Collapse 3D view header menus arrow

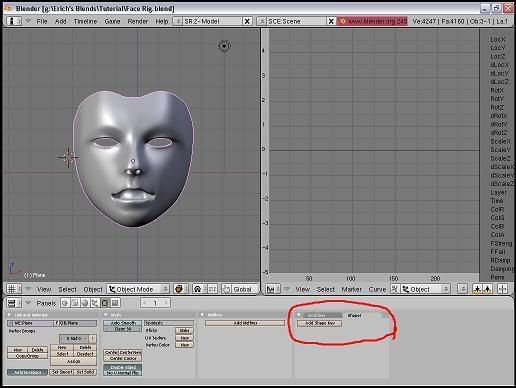(28, 289)
